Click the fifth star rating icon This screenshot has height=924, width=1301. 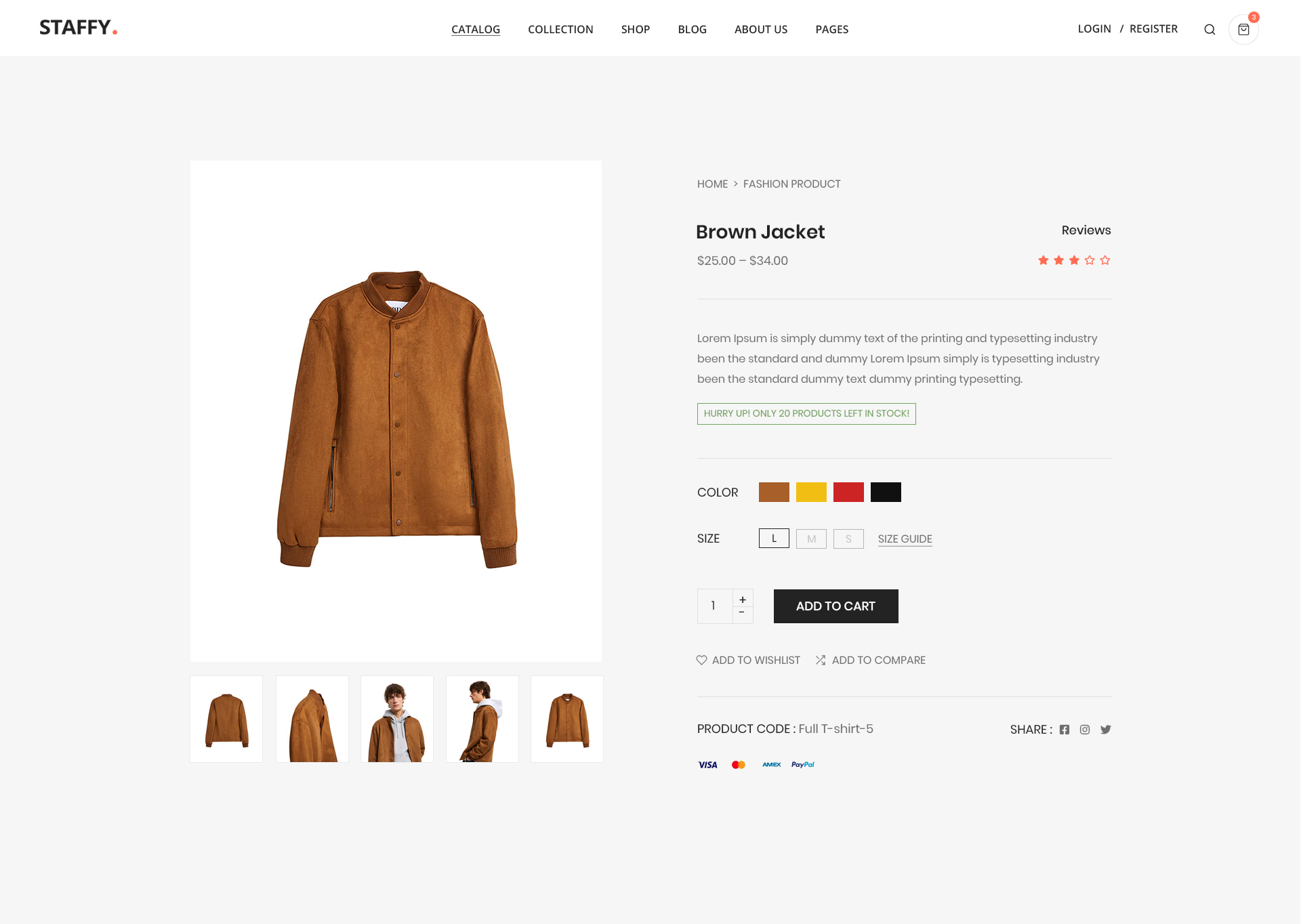tap(1105, 260)
